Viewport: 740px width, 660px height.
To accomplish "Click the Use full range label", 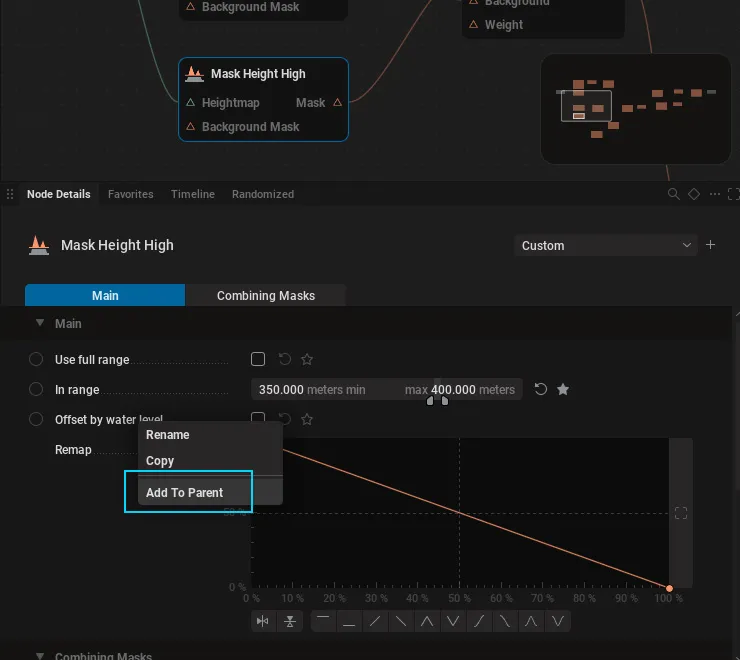I will tap(92, 359).
